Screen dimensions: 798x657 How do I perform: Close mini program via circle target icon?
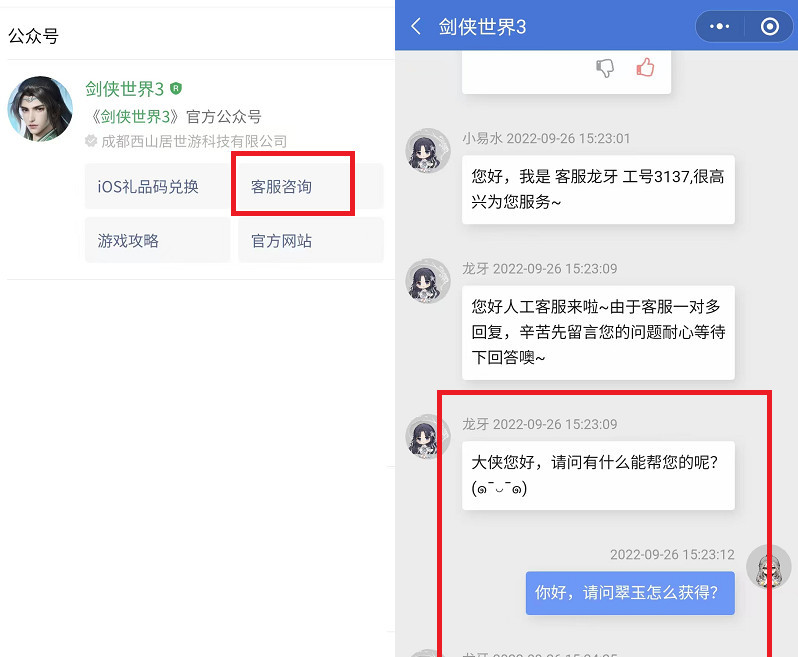[x=769, y=27]
